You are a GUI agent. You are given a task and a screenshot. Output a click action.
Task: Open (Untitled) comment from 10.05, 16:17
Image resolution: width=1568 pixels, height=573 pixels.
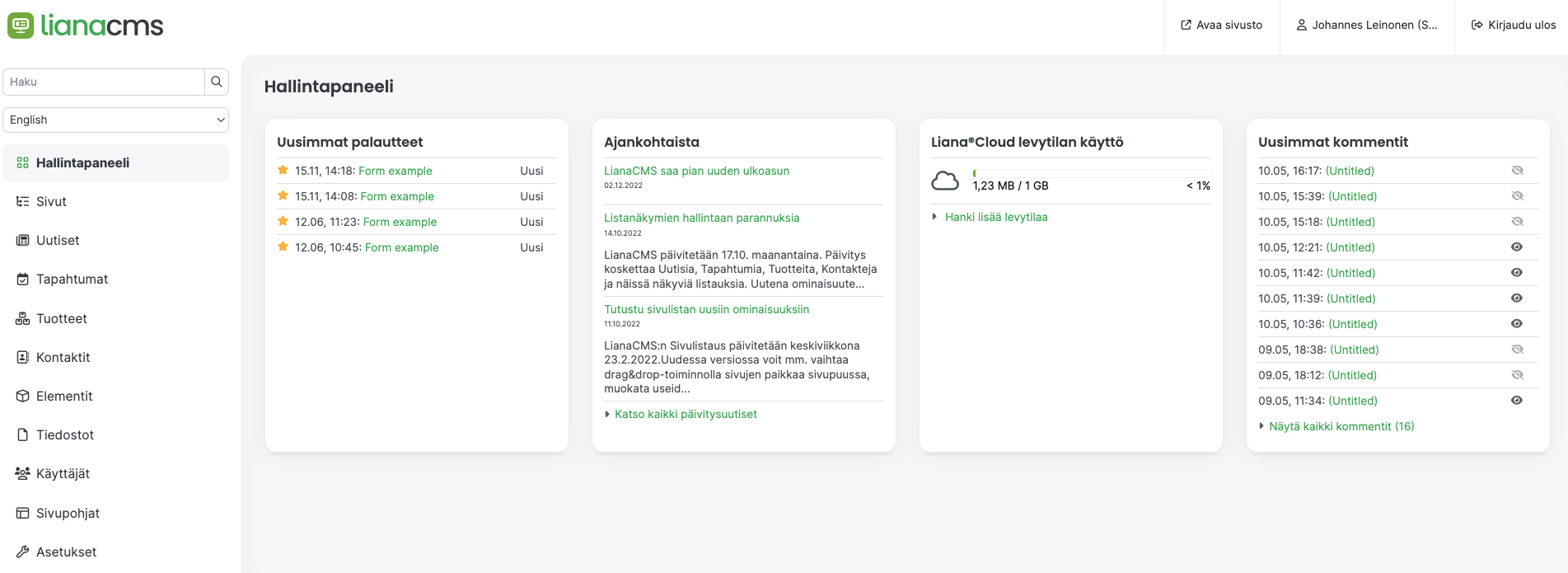pos(1350,171)
